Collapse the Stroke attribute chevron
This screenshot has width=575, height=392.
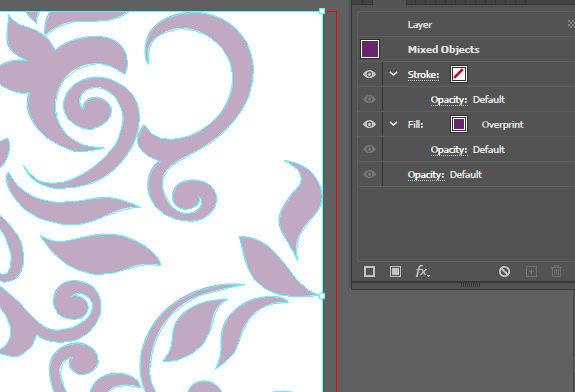393,74
